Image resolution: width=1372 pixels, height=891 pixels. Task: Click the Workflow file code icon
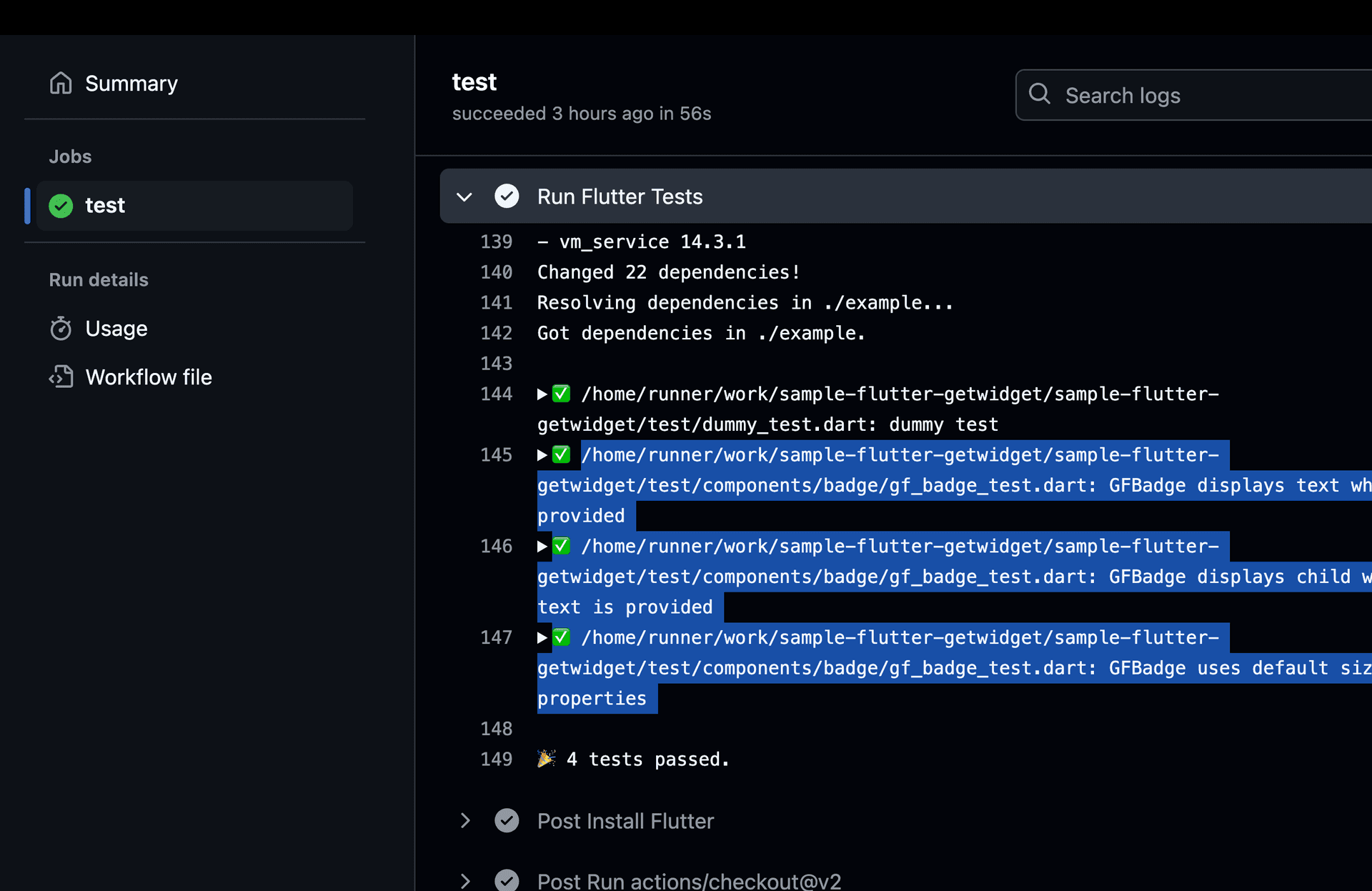point(61,377)
